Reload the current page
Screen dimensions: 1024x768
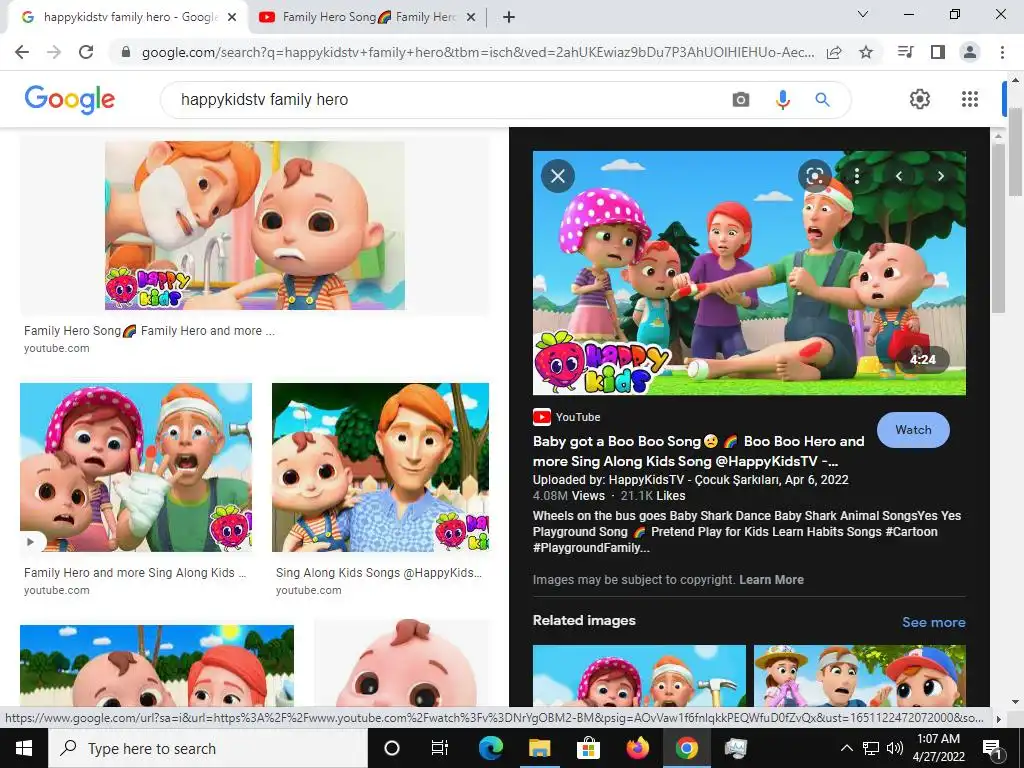pyautogui.click(x=86, y=52)
